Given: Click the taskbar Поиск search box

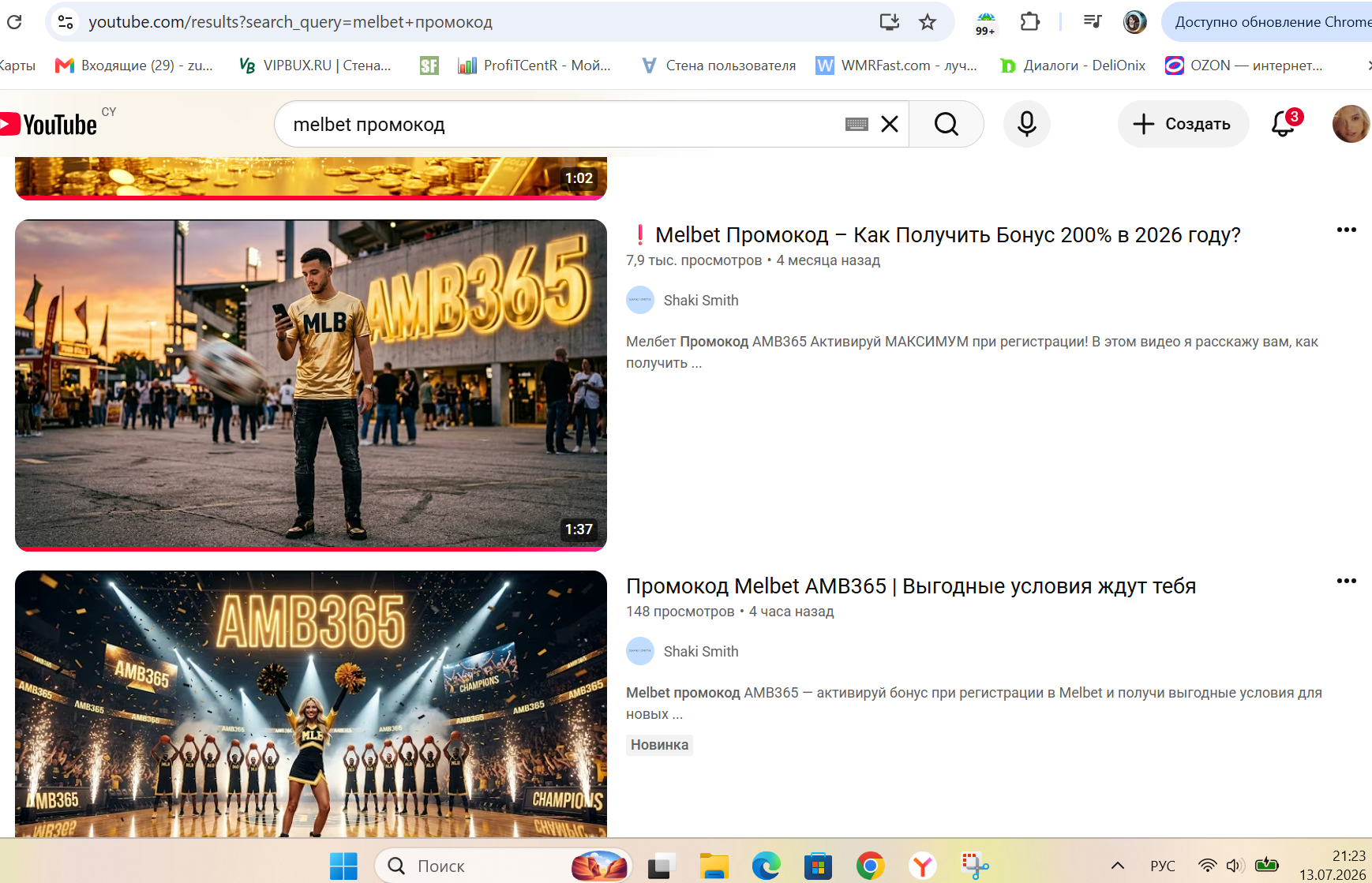Looking at the screenshot, I should [x=504, y=866].
